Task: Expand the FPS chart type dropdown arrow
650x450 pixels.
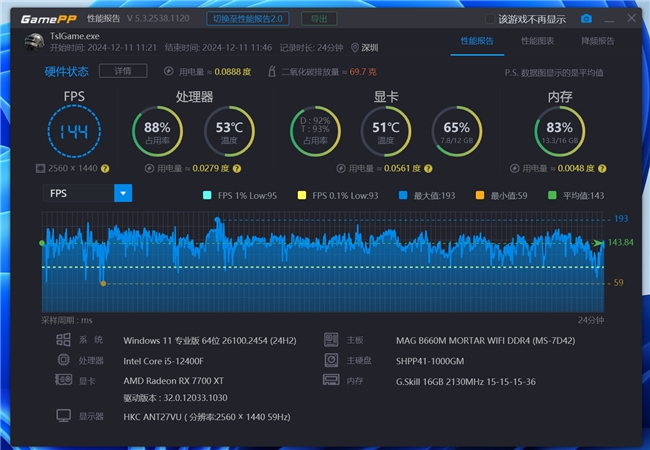Action: [123, 193]
